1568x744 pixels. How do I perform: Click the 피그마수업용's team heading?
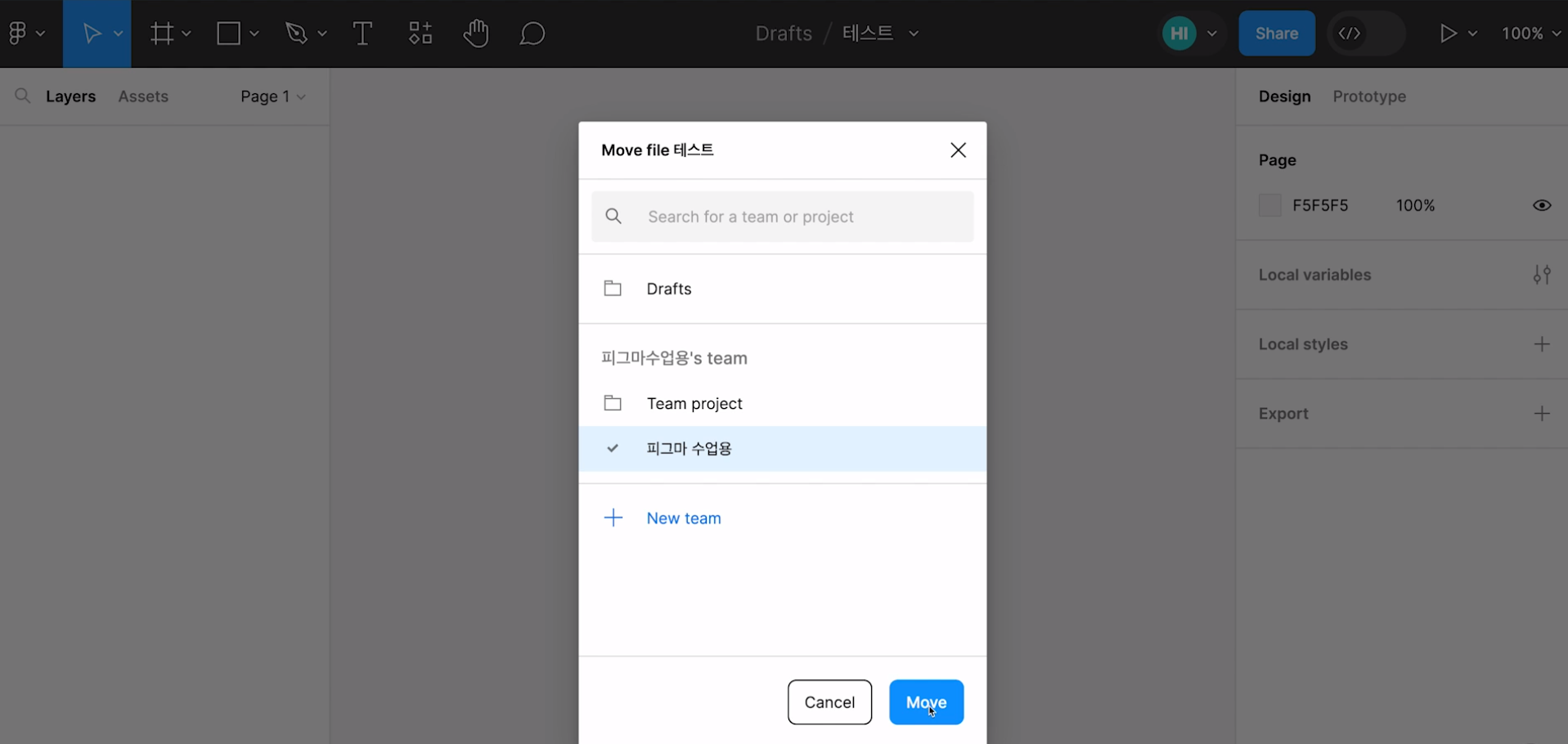pyautogui.click(x=674, y=358)
